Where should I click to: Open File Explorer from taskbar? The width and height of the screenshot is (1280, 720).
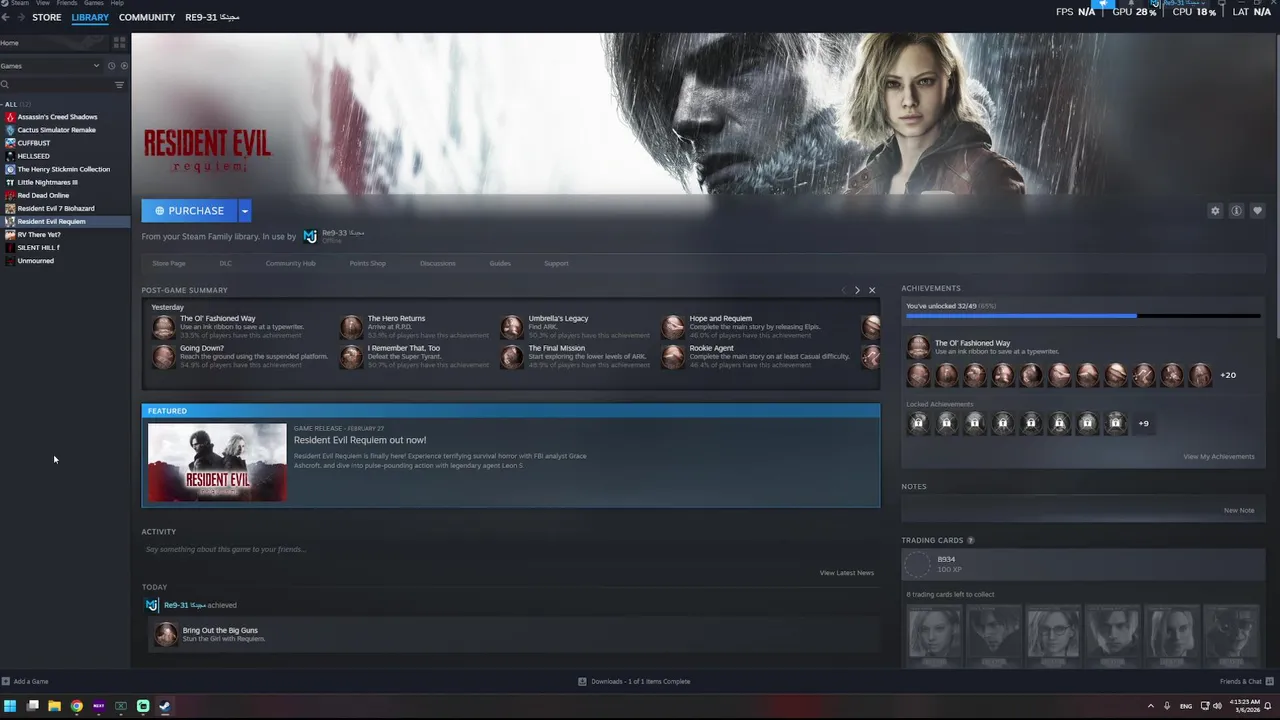point(54,706)
